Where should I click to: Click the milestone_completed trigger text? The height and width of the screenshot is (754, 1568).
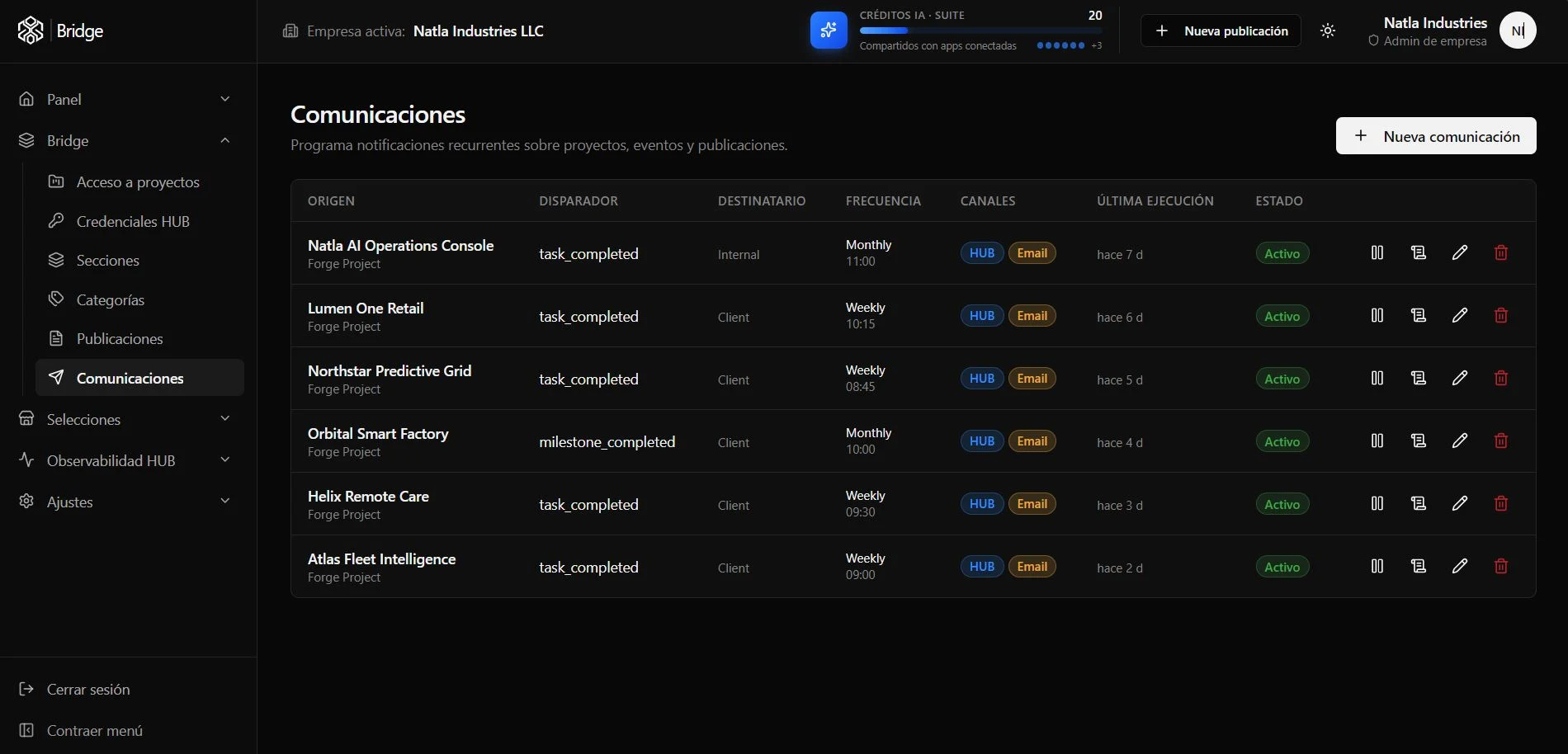tap(607, 442)
